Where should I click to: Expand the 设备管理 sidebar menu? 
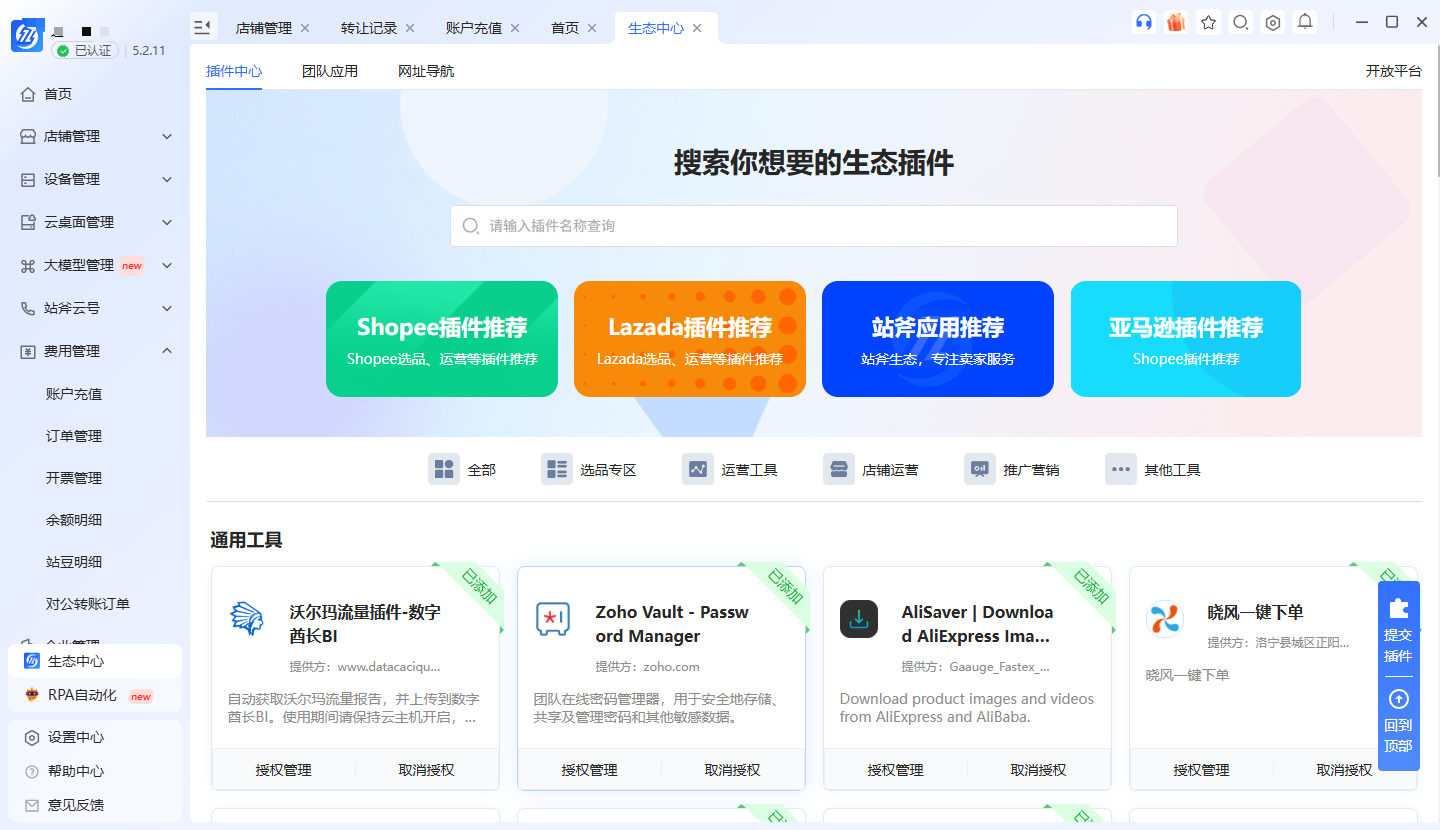tap(95, 179)
